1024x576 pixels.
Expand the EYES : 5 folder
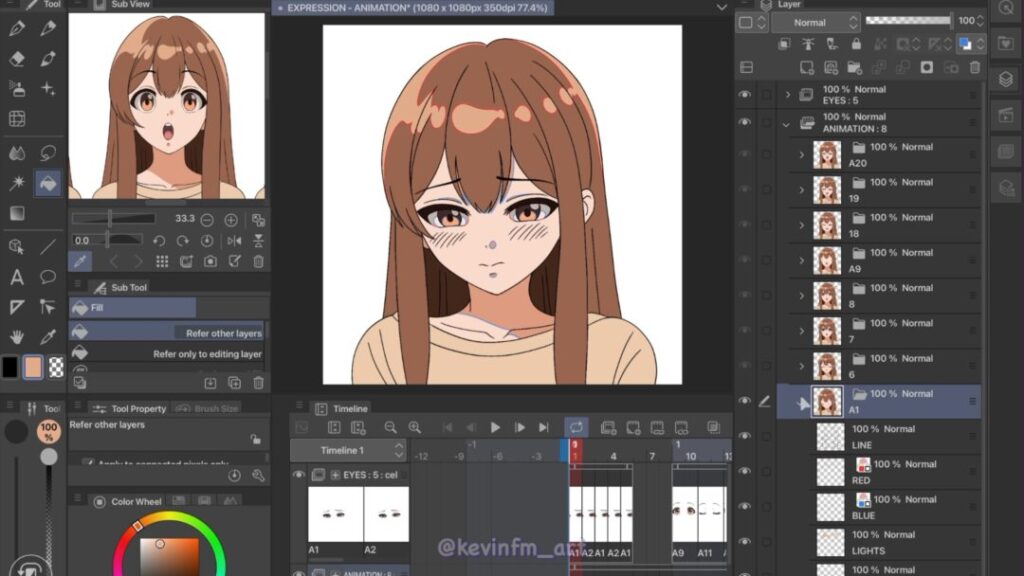point(787,95)
